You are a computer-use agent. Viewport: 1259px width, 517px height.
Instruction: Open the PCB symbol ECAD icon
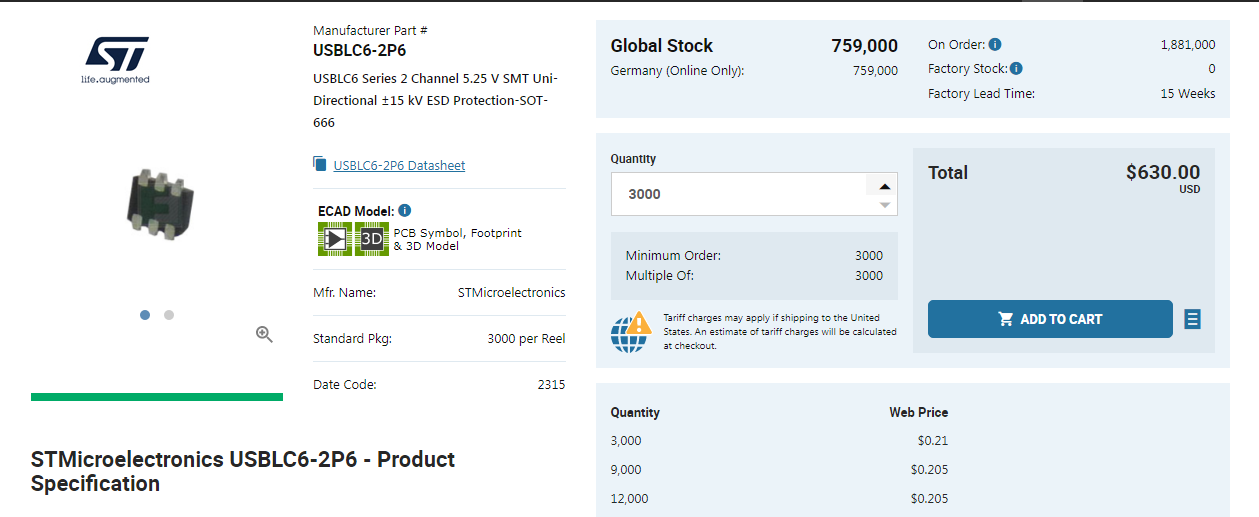335,239
